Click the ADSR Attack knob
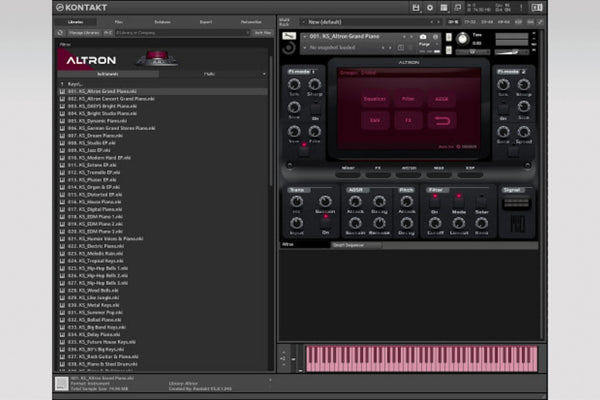This screenshot has width=600, height=400. 355,201
